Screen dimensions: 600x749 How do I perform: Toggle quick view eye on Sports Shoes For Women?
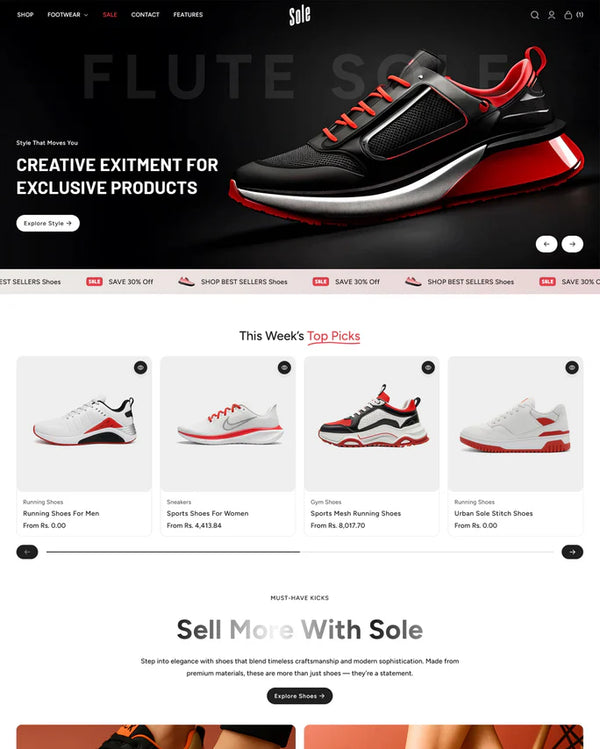click(x=284, y=367)
